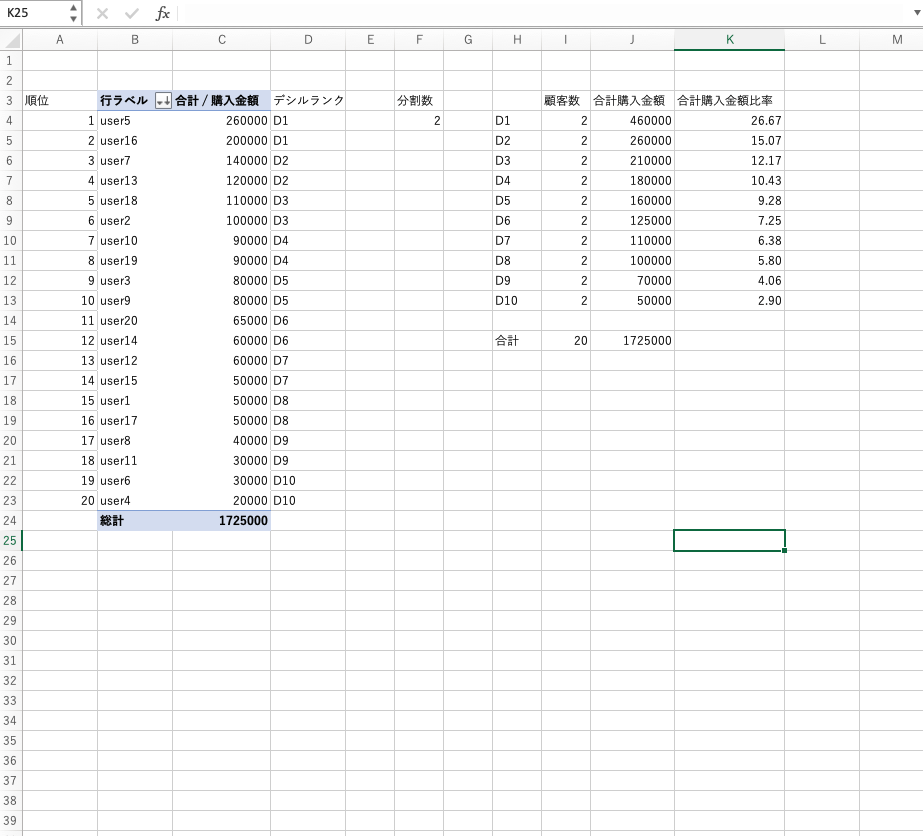This screenshot has width=923, height=836.
Task: Expand the Name Box dropdown arrows
Action: (73, 13)
